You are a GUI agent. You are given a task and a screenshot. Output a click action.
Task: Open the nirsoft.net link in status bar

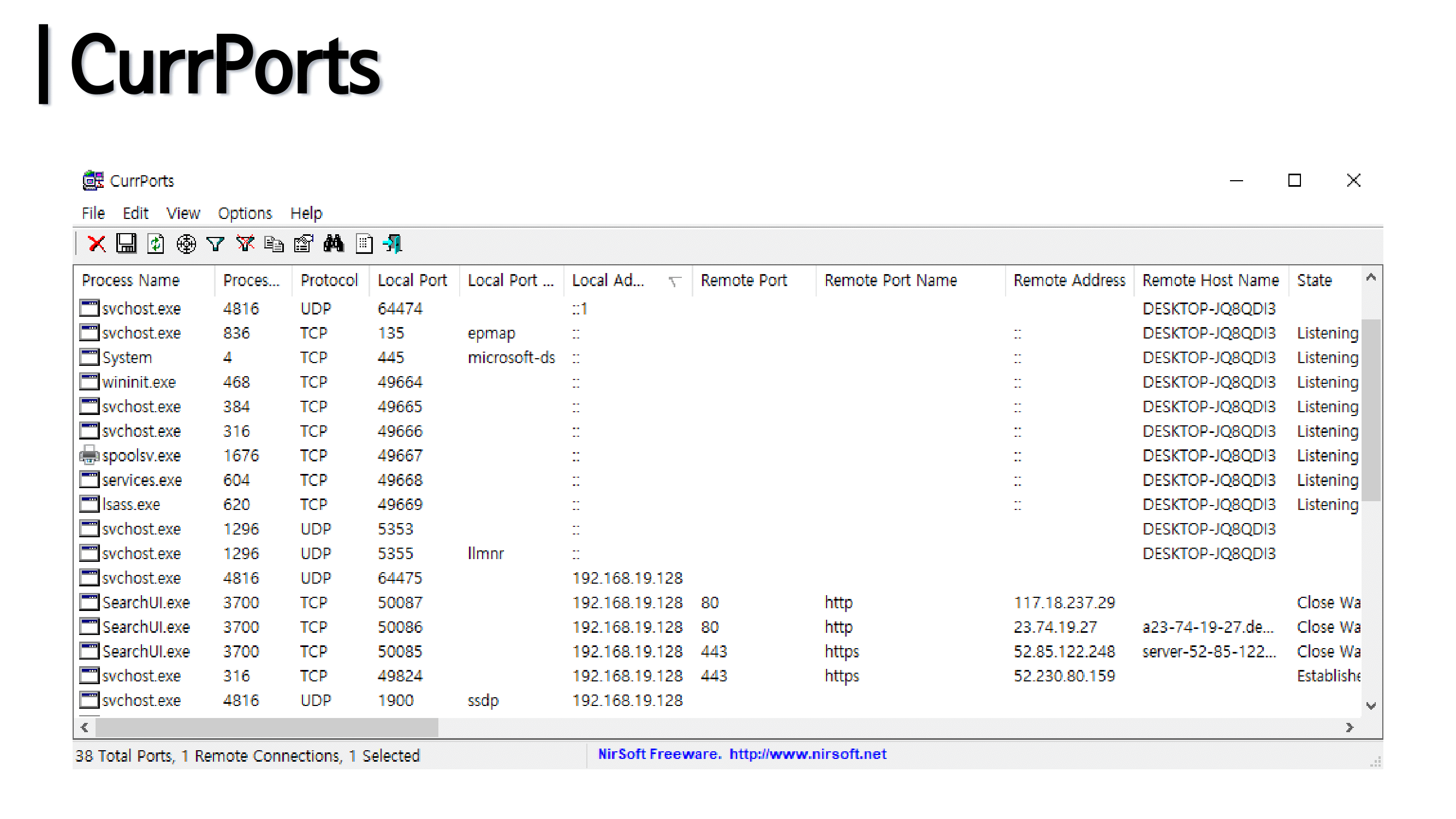coord(807,754)
